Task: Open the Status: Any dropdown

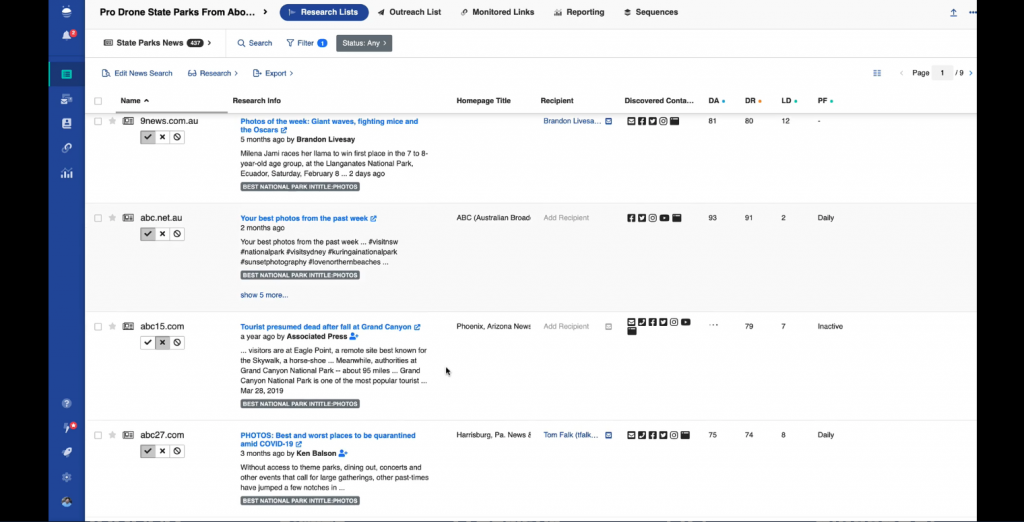Action: 364,43
